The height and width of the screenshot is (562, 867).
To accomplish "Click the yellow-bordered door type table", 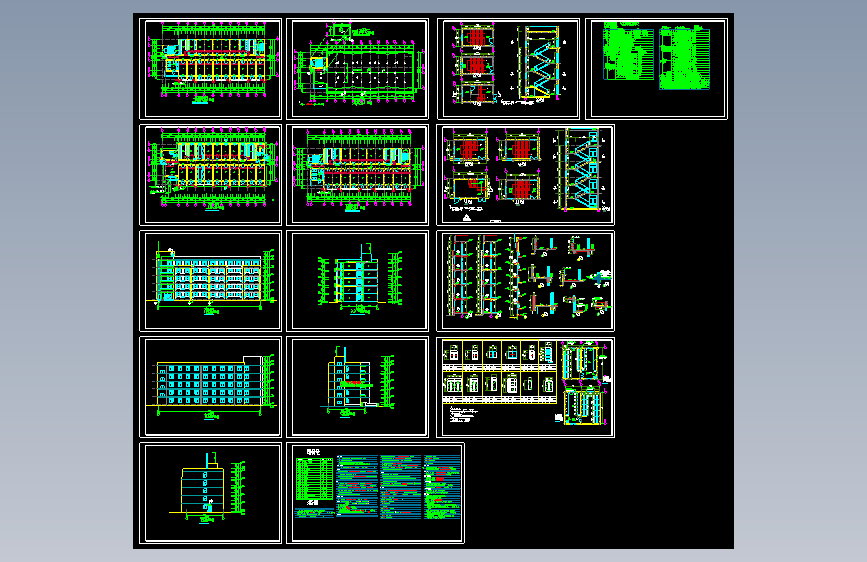I will 499,372.
